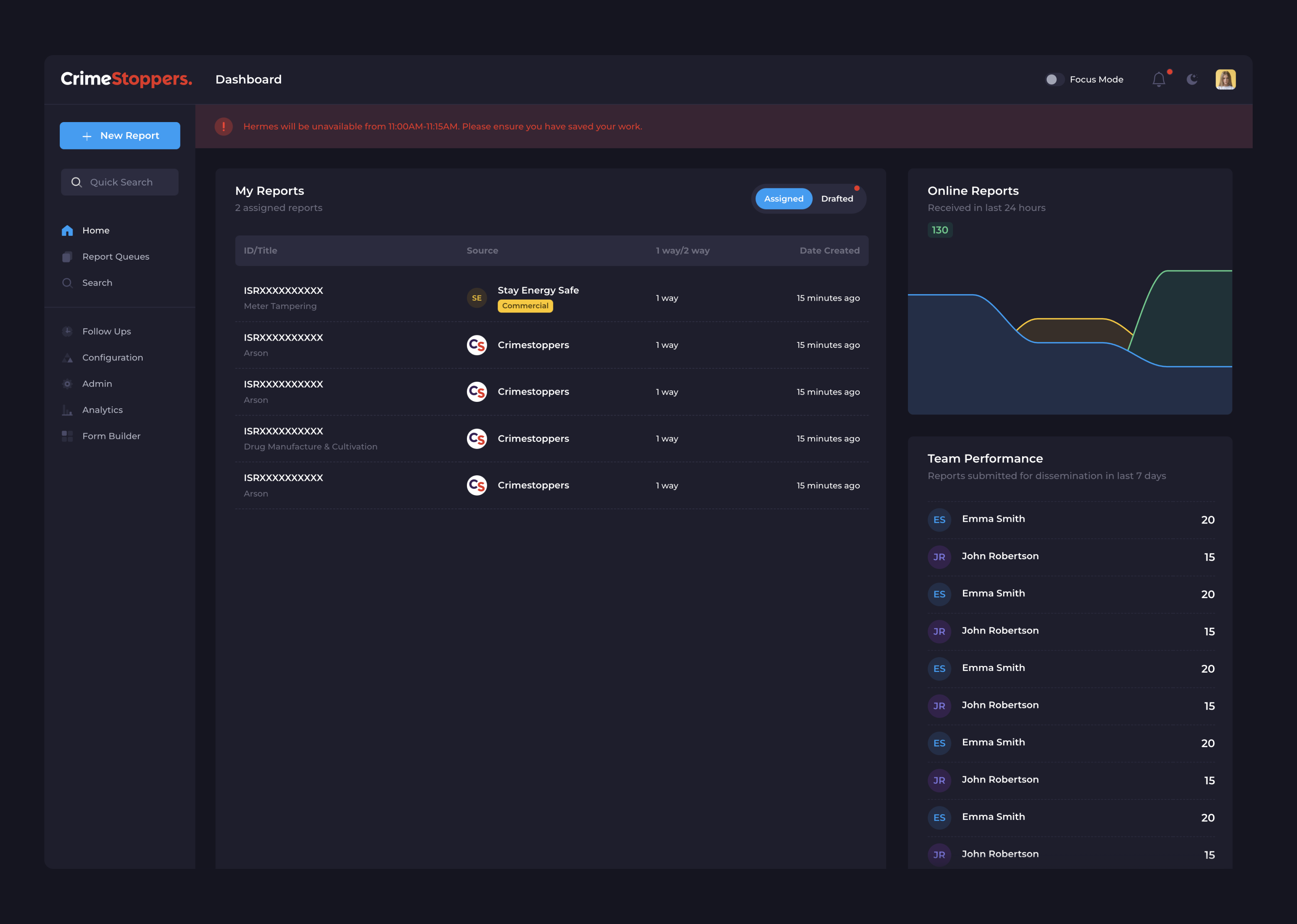The height and width of the screenshot is (924, 1297).
Task: Select the Search icon in the sidebar
Action: [x=67, y=283]
